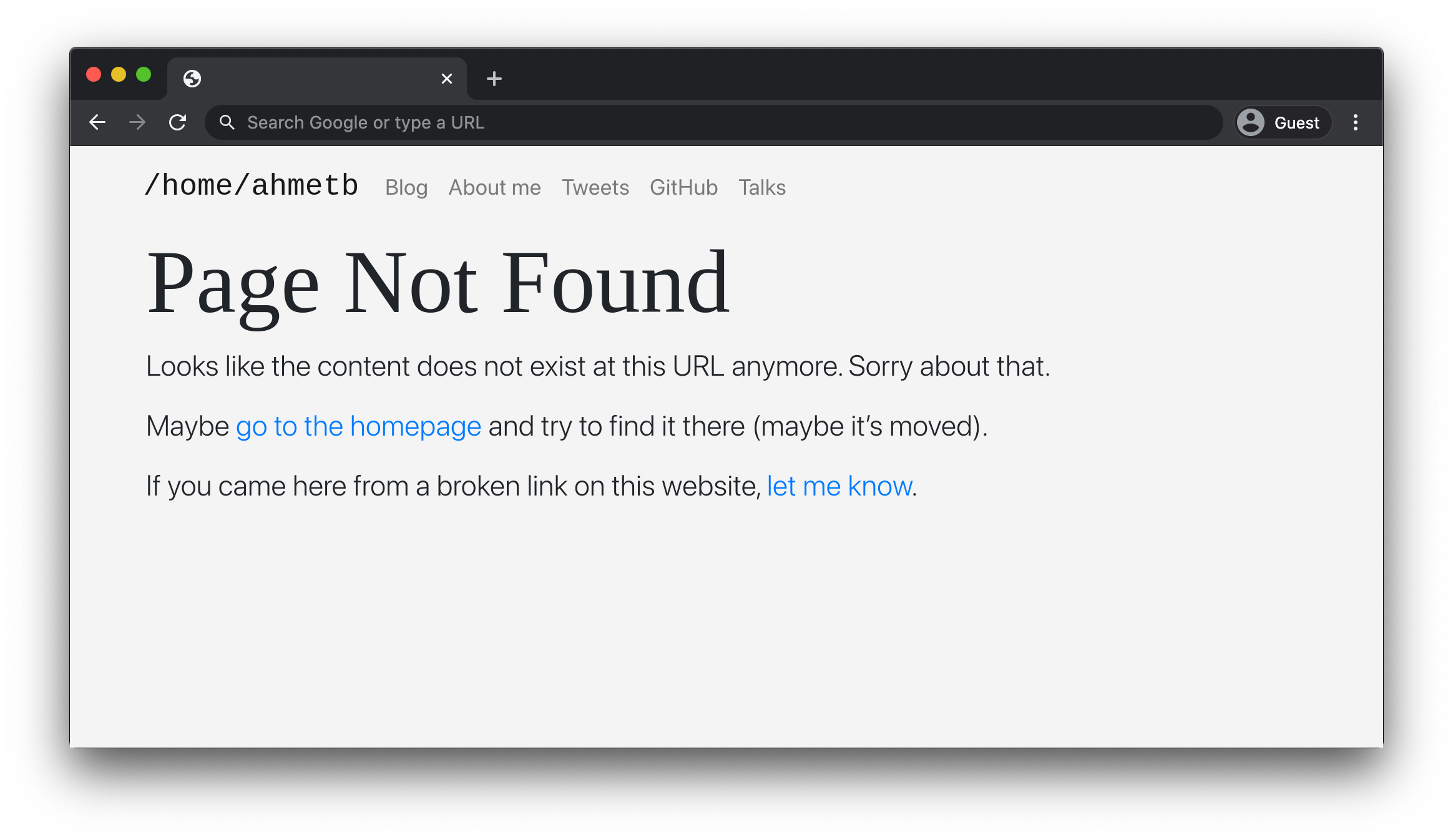
Task: Visit the GitHub navigation link
Action: (x=683, y=188)
